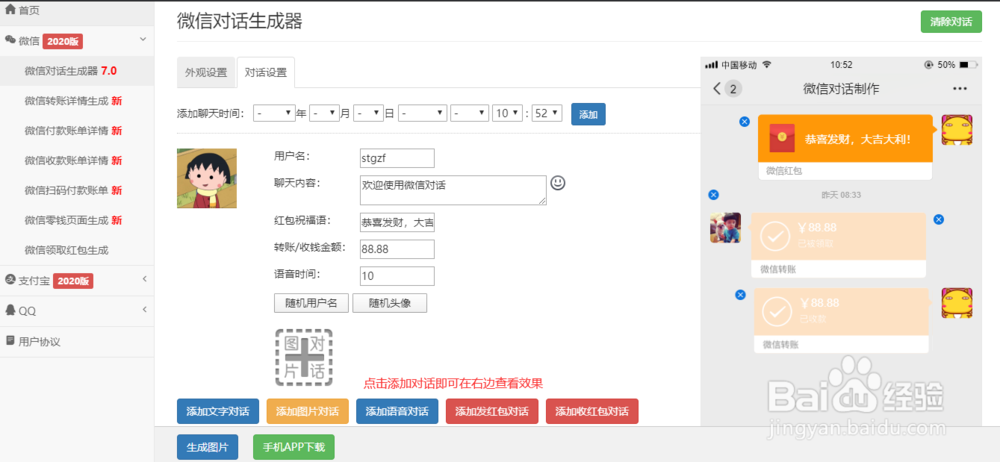Open the first dropdown after 日
This screenshot has width=1000, height=462.
422,113
